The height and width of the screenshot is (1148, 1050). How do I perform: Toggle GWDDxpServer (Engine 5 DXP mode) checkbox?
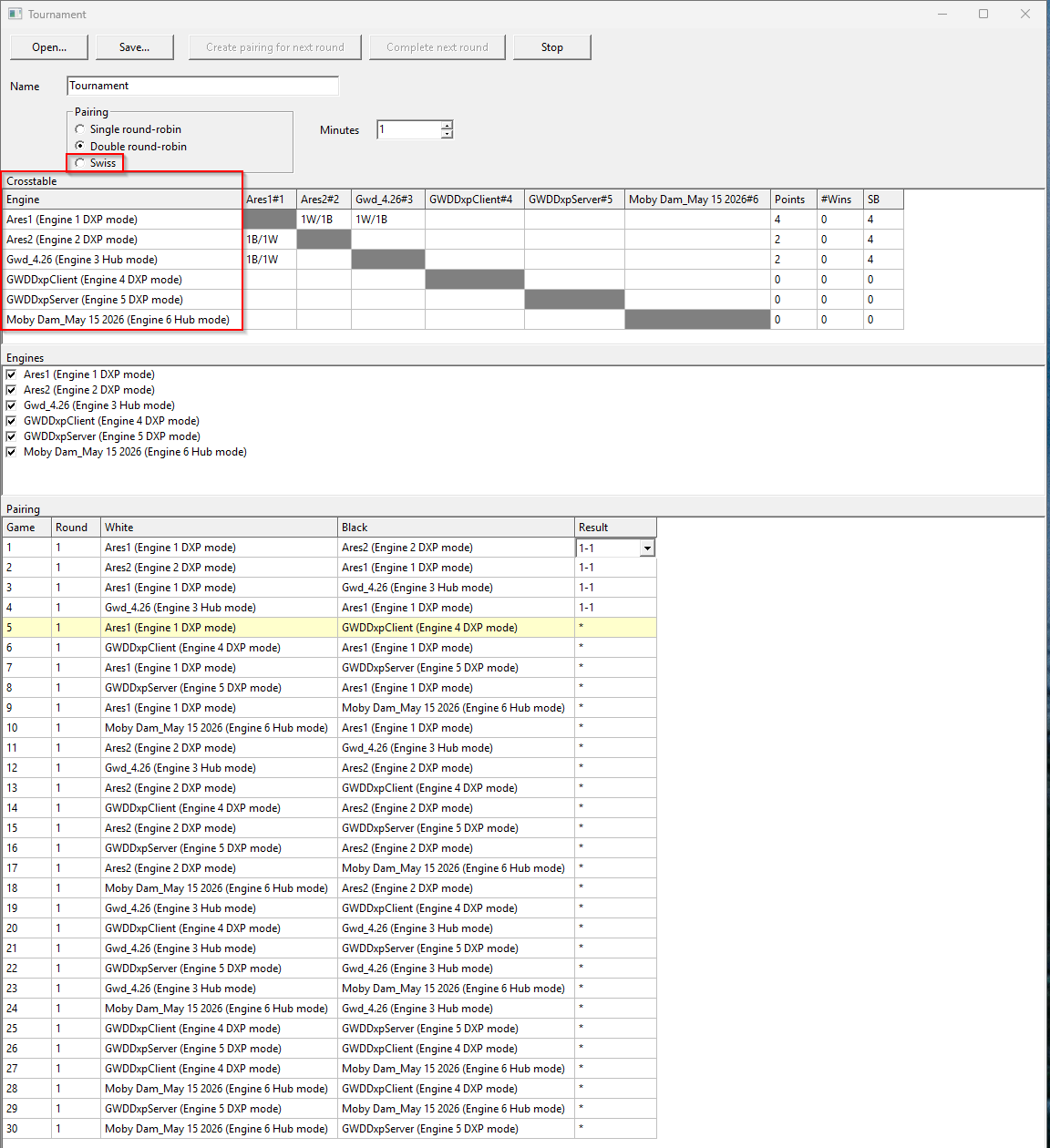coord(11,436)
